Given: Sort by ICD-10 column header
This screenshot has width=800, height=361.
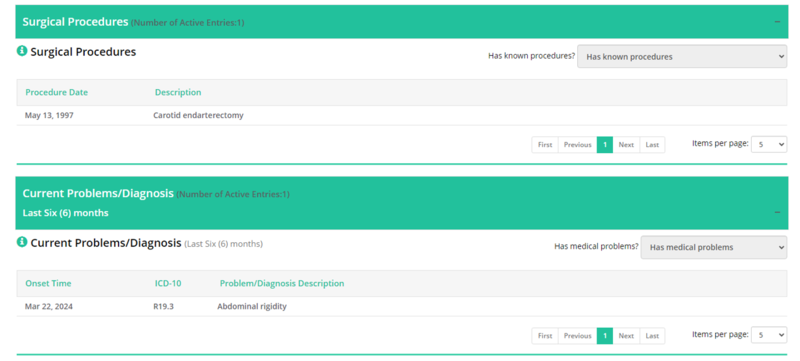Looking at the screenshot, I should click(168, 283).
